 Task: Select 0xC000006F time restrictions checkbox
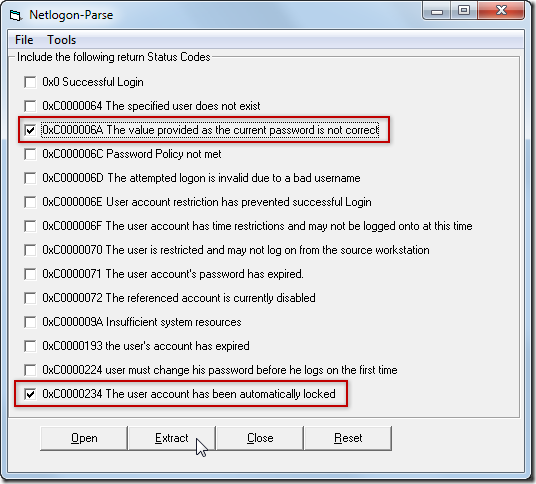(30, 226)
